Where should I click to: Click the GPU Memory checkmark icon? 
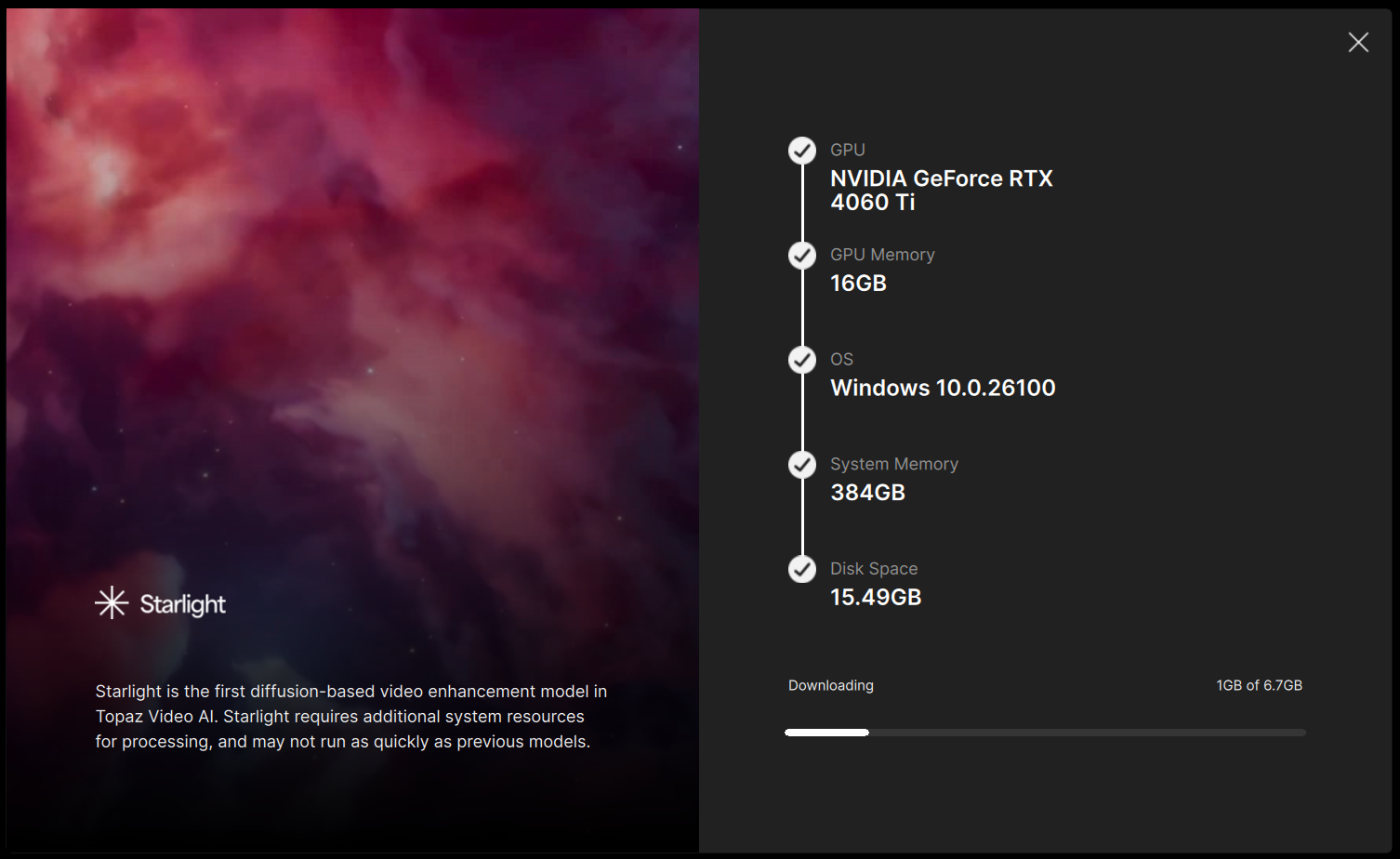click(x=802, y=255)
